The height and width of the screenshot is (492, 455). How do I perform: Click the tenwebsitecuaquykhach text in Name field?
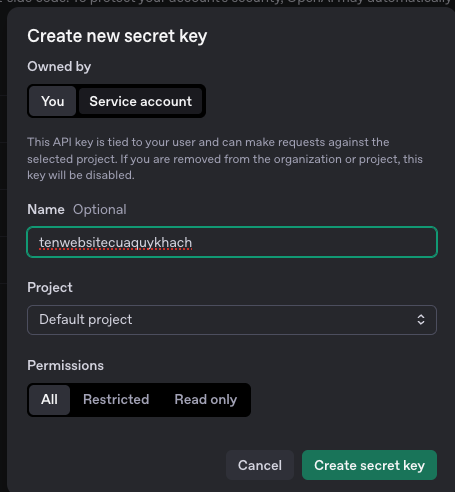point(115,243)
